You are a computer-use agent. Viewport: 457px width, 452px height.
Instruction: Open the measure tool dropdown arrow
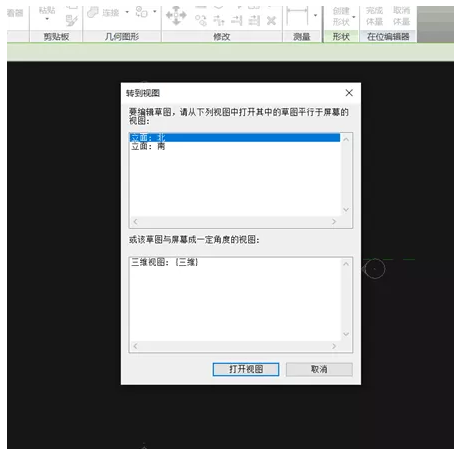point(315,15)
